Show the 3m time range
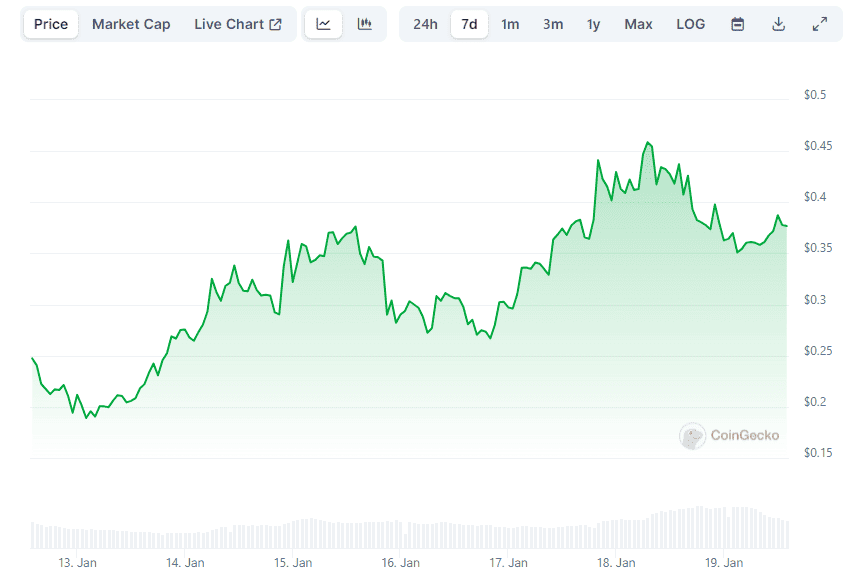This screenshot has height=576, width=857. pos(553,24)
